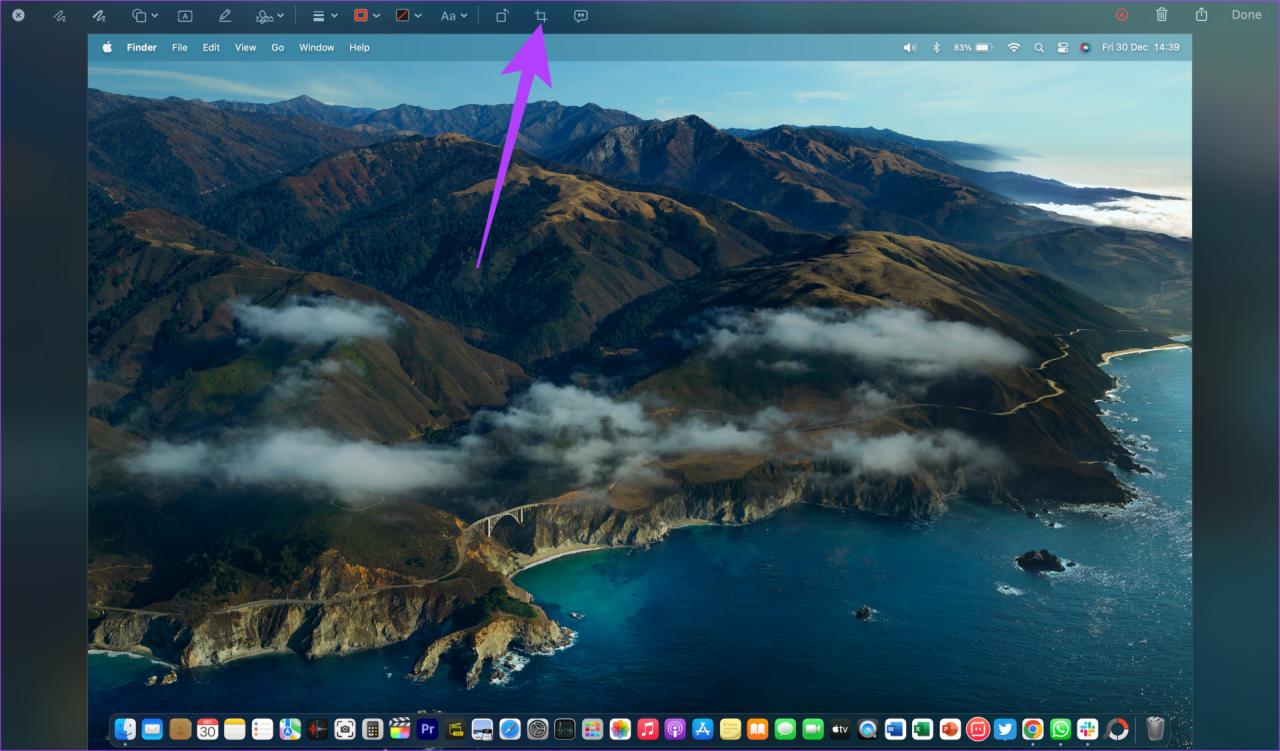Open the Share menu icon
The image size is (1280, 751).
[1201, 15]
